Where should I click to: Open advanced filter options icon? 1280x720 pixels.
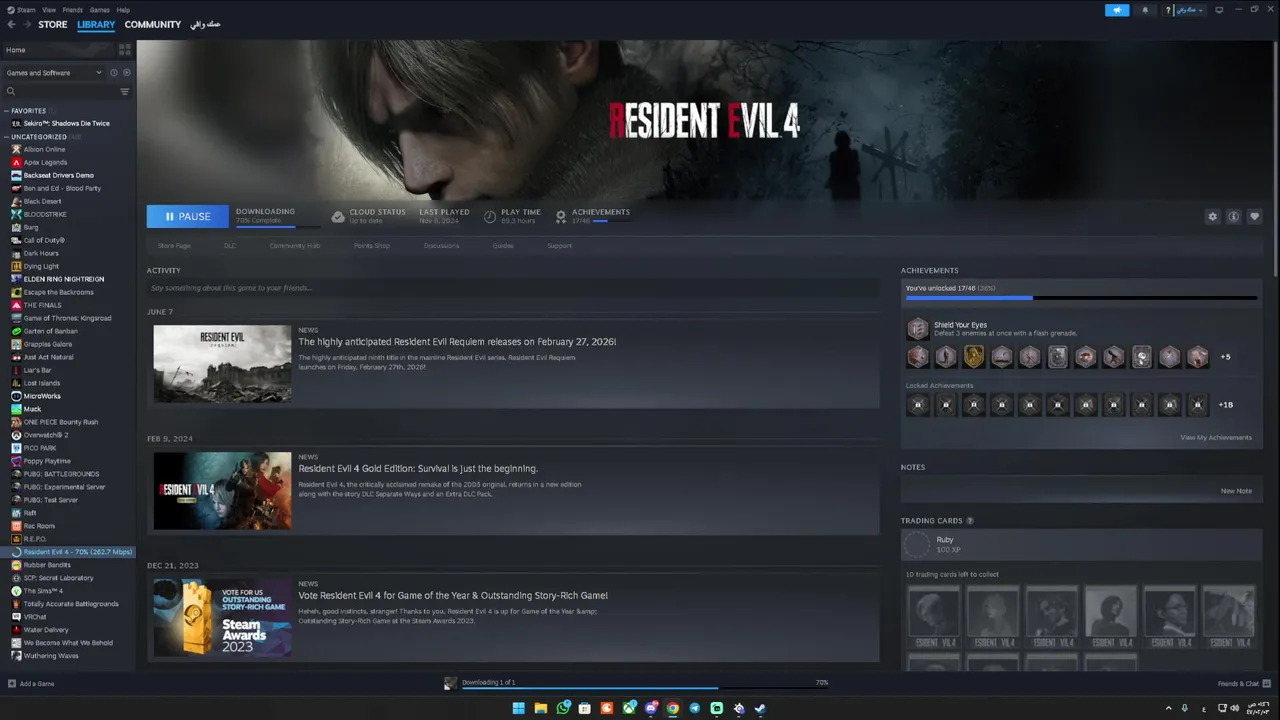pyautogui.click(x=125, y=91)
